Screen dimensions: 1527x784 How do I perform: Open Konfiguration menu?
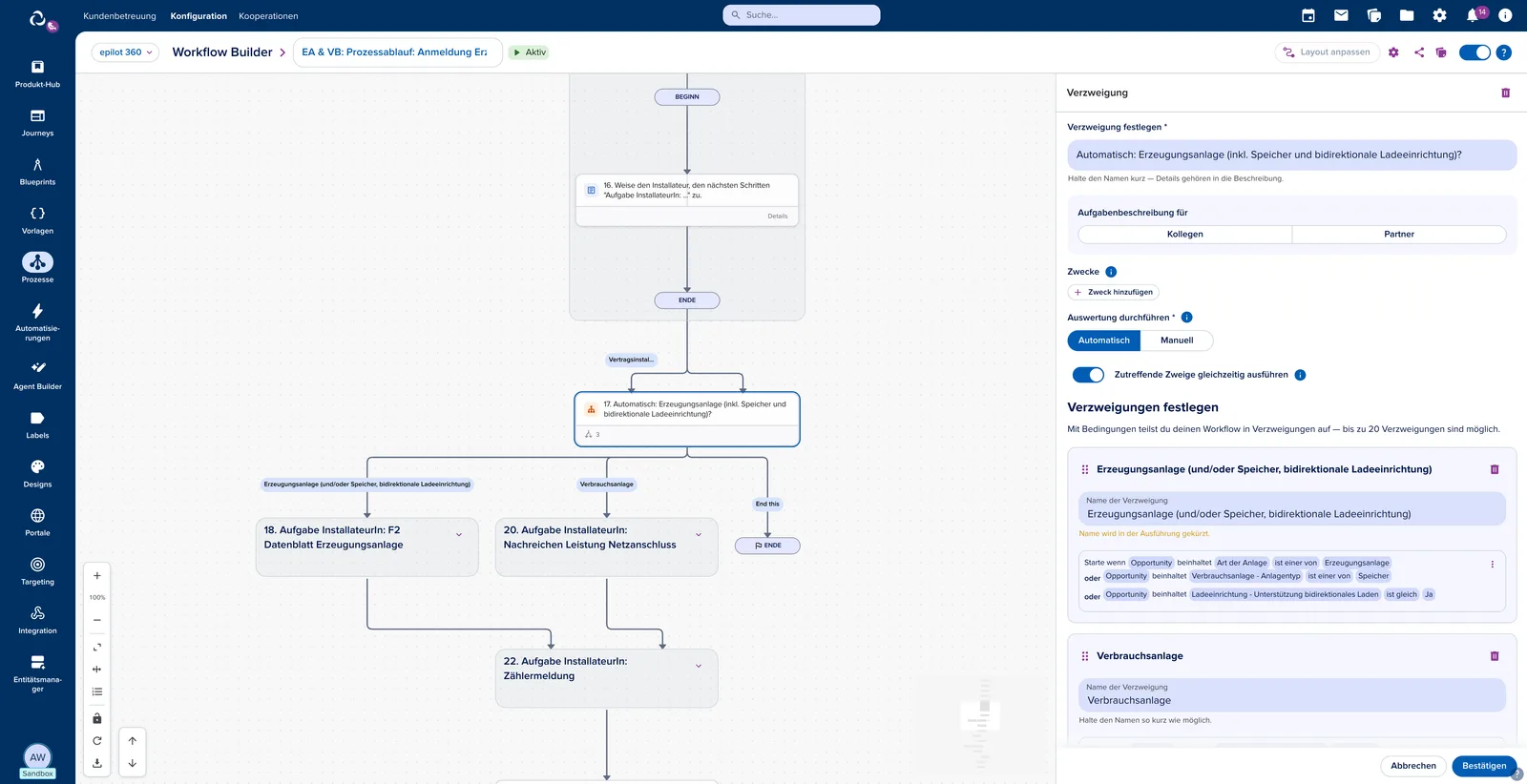[x=199, y=16]
